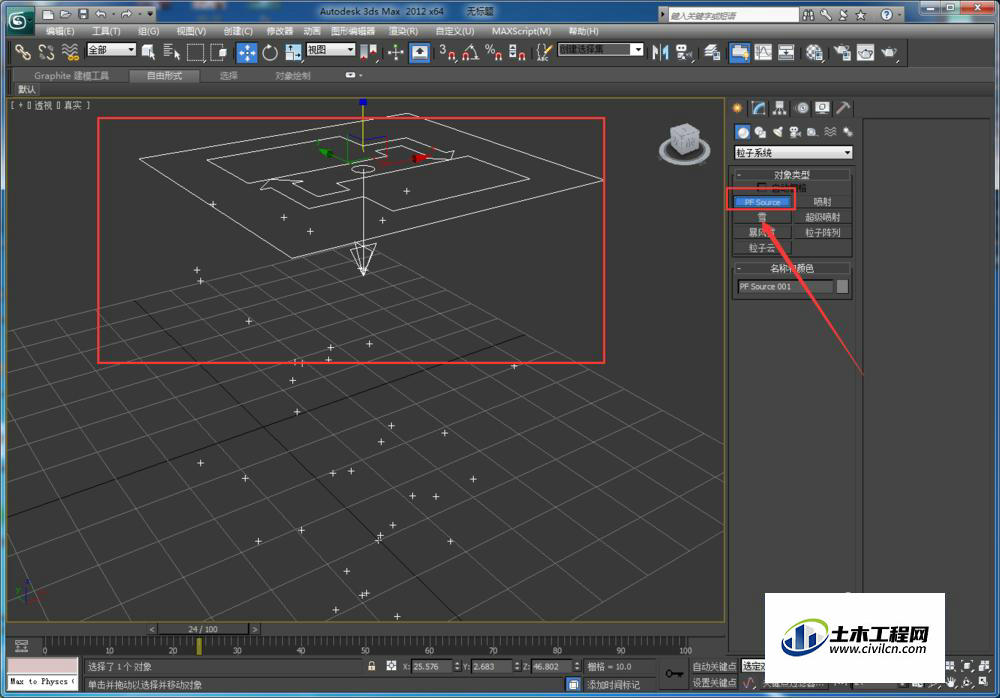Viewport: 1000px width, 698px height.
Task: Activate the Select and Rotate tool
Action: pyautogui.click(x=270, y=52)
